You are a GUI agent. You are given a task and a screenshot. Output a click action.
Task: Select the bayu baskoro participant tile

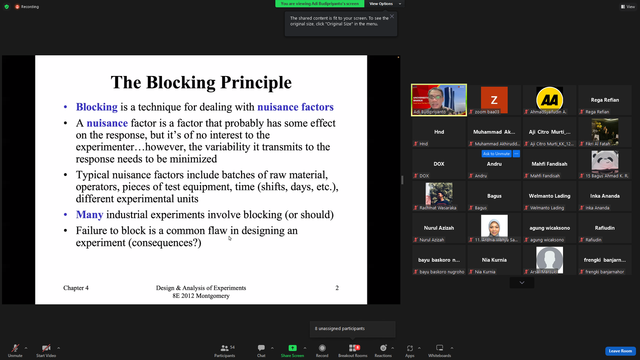pos(439,260)
